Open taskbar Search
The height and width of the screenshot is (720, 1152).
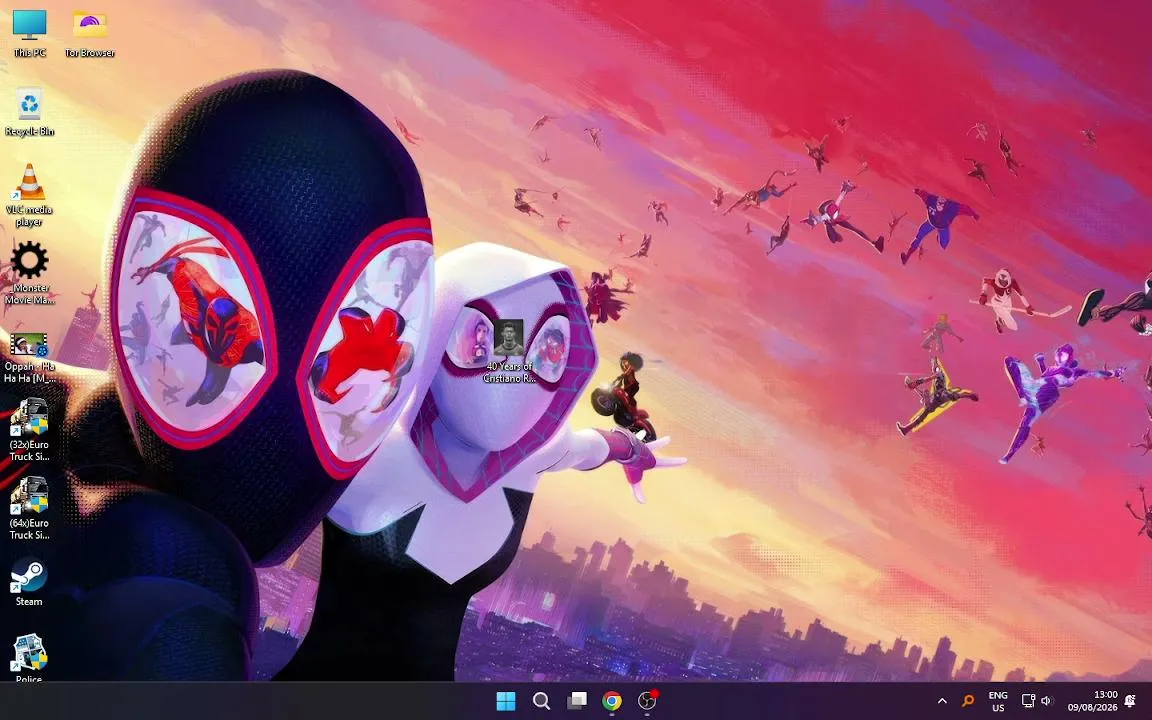(541, 701)
